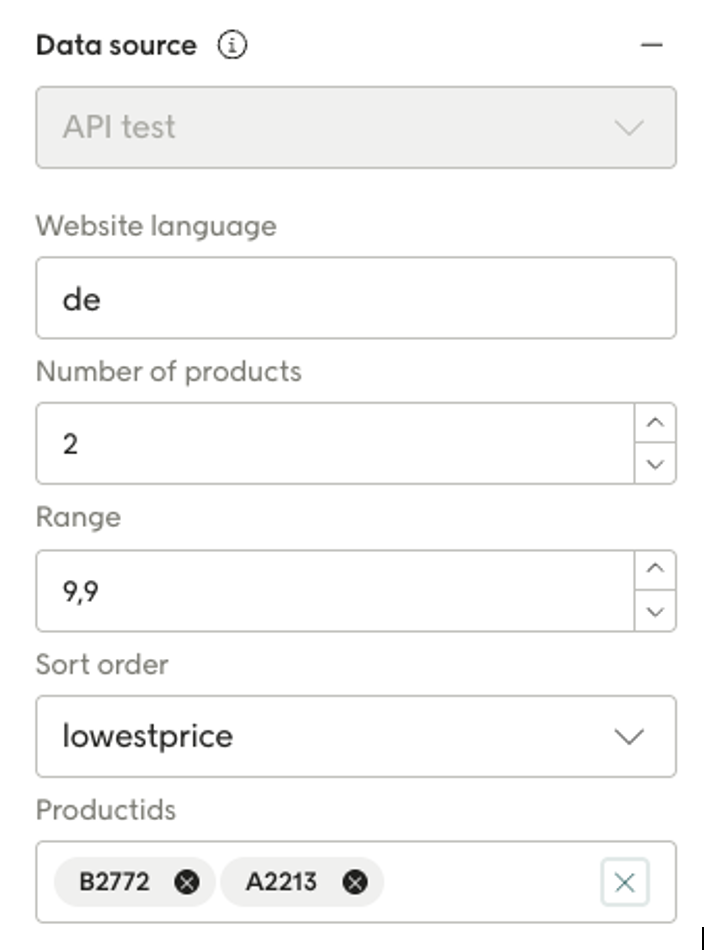The image size is (704, 950).
Task: Click the Sort order label
Action: click(102, 664)
